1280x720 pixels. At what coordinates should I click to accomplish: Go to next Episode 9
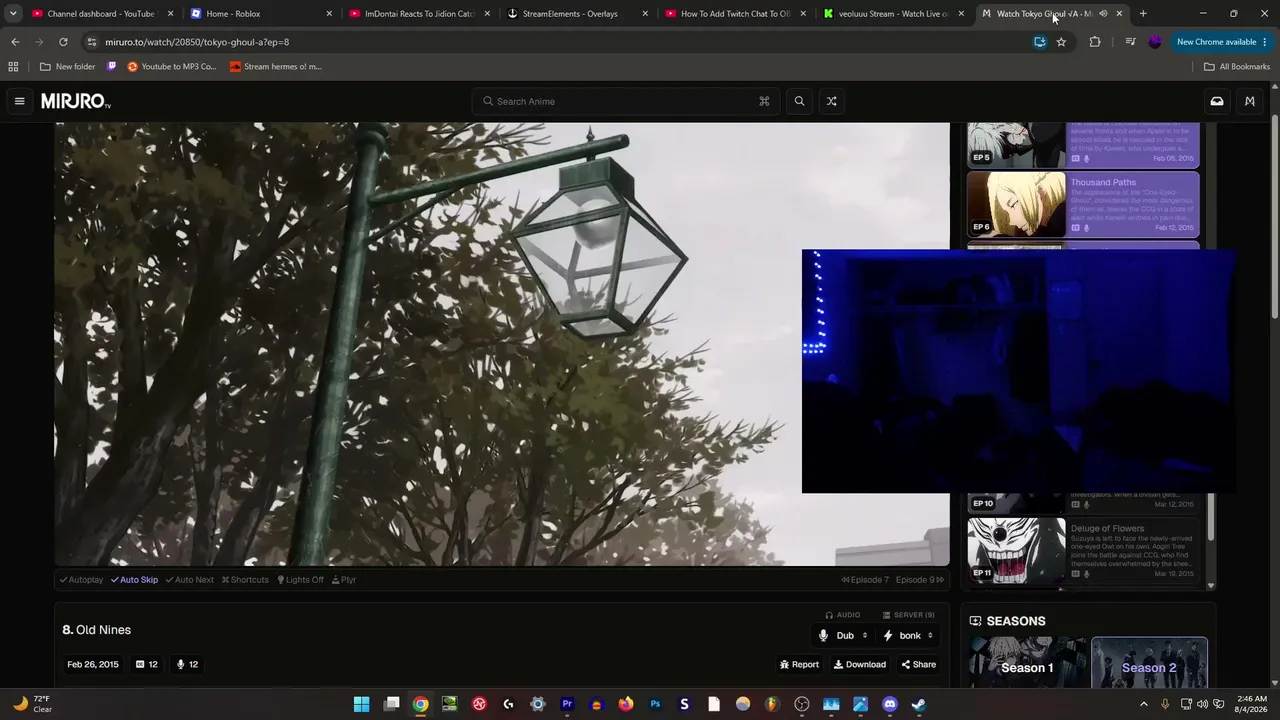[920, 580]
